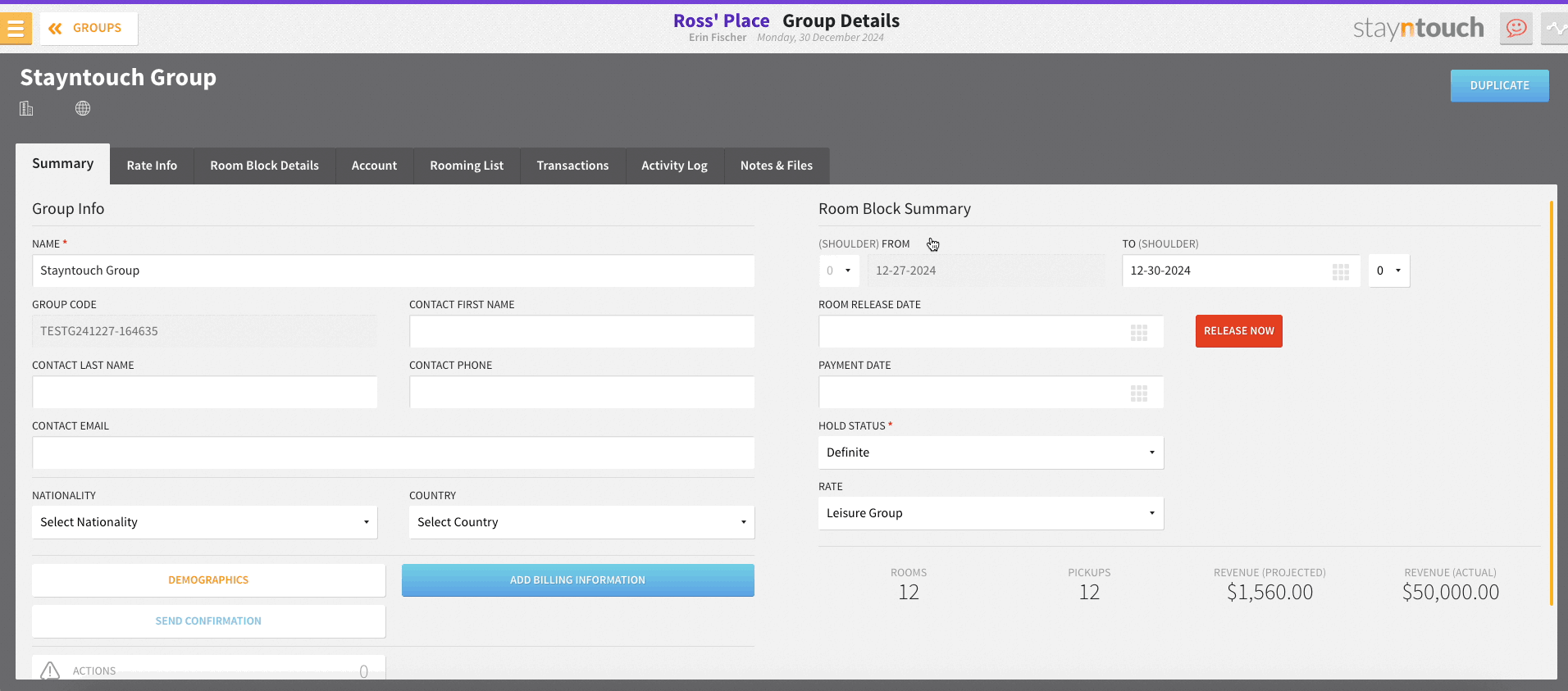
Task: Click the From date 12-27-2024 field
Action: (x=987, y=270)
